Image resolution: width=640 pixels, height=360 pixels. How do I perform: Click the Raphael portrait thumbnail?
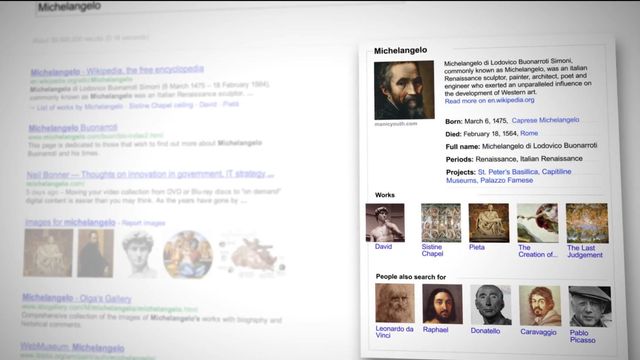(442, 304)
